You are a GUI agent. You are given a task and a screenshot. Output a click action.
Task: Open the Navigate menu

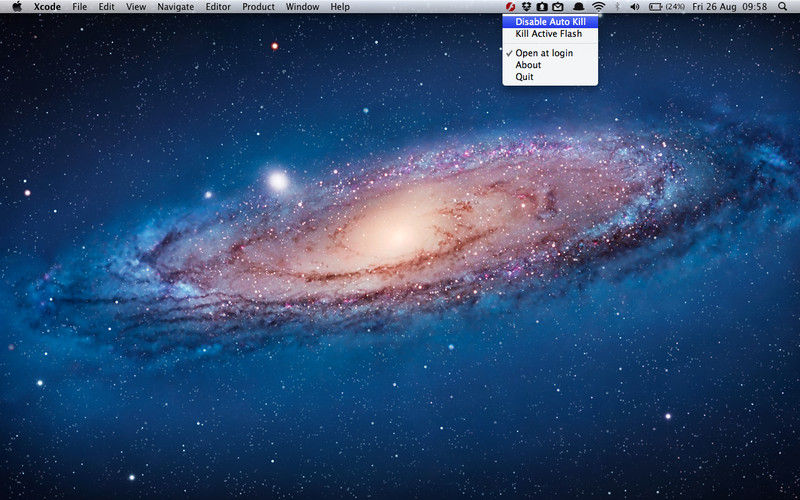(x=176, y=7)
